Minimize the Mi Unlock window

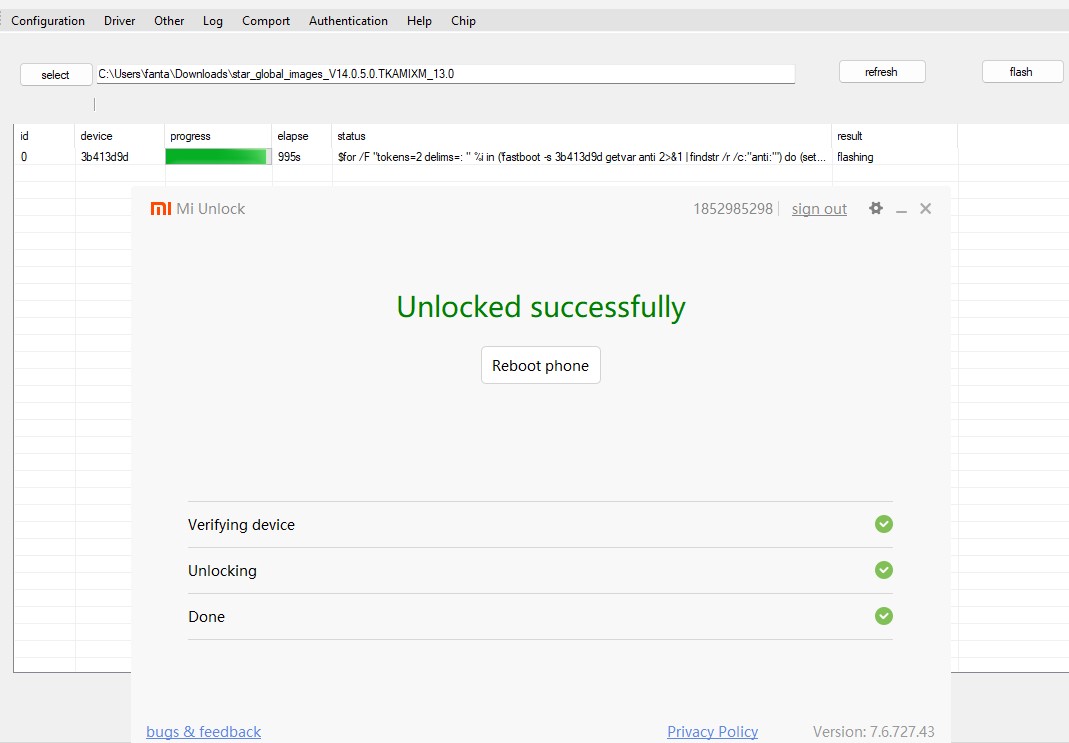click(x=901, y=210)
